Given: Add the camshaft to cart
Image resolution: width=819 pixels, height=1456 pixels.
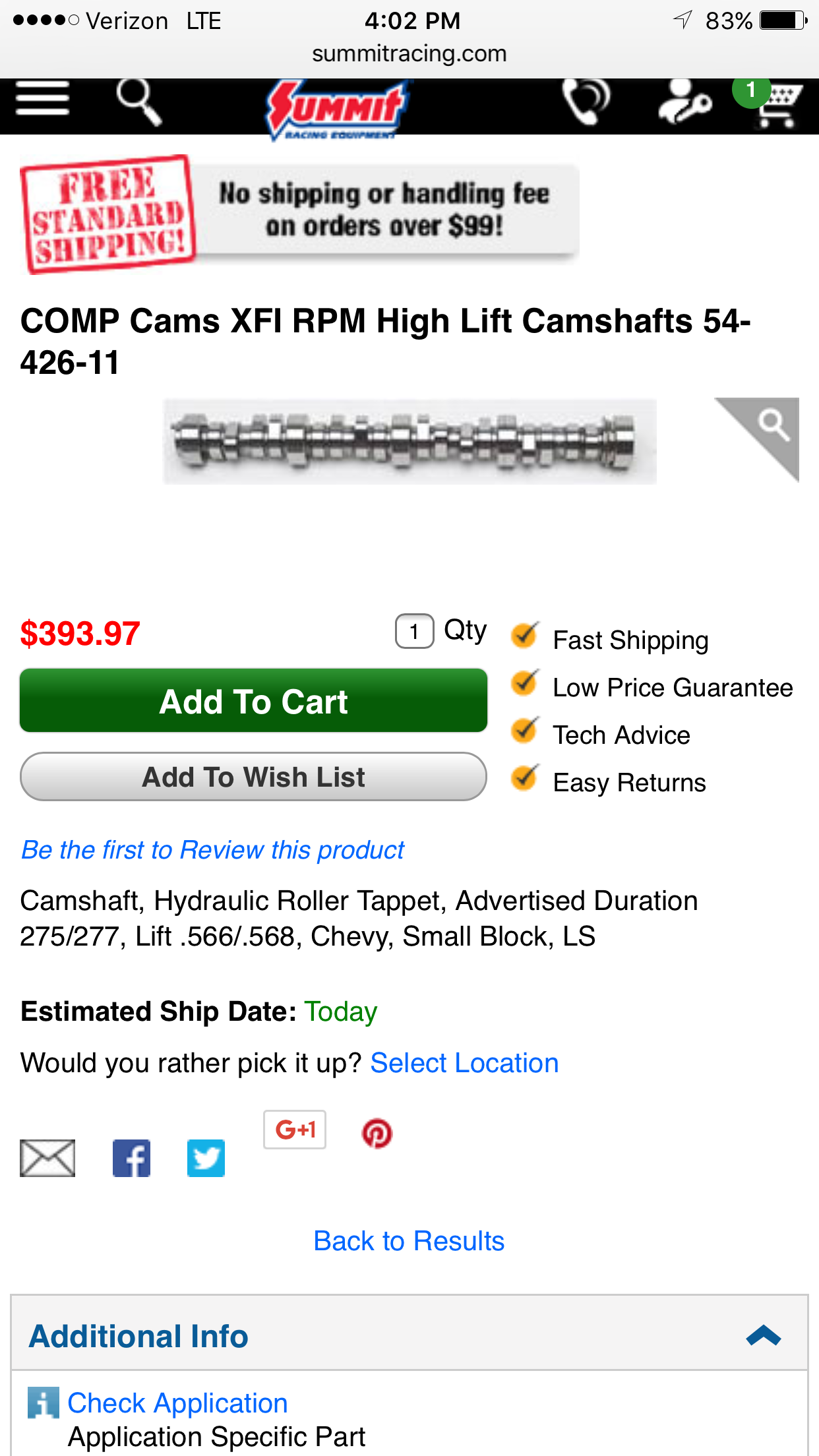Looking at the screenshot, I should (253, 700).
